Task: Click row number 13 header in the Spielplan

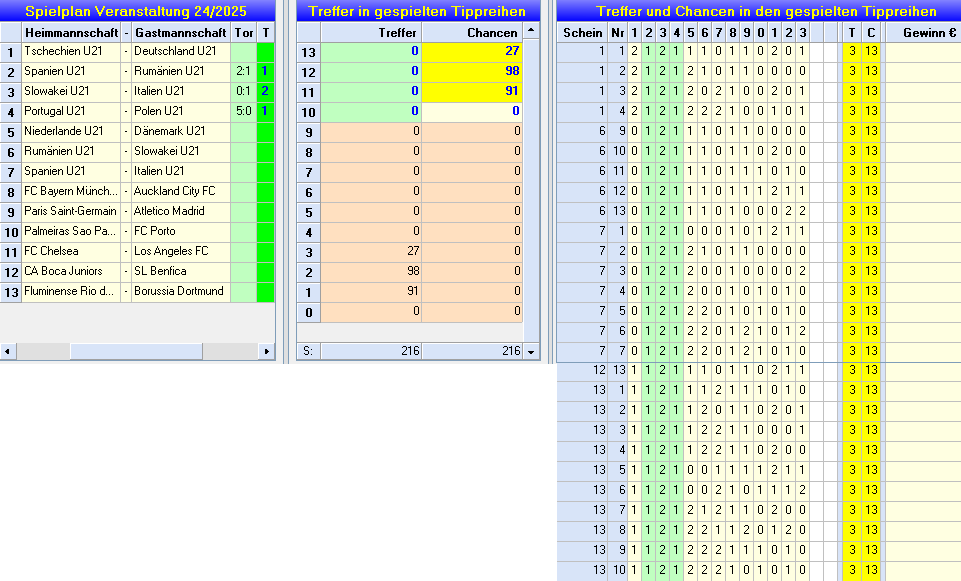Action: pyautogui.click(x=10, y=292)
